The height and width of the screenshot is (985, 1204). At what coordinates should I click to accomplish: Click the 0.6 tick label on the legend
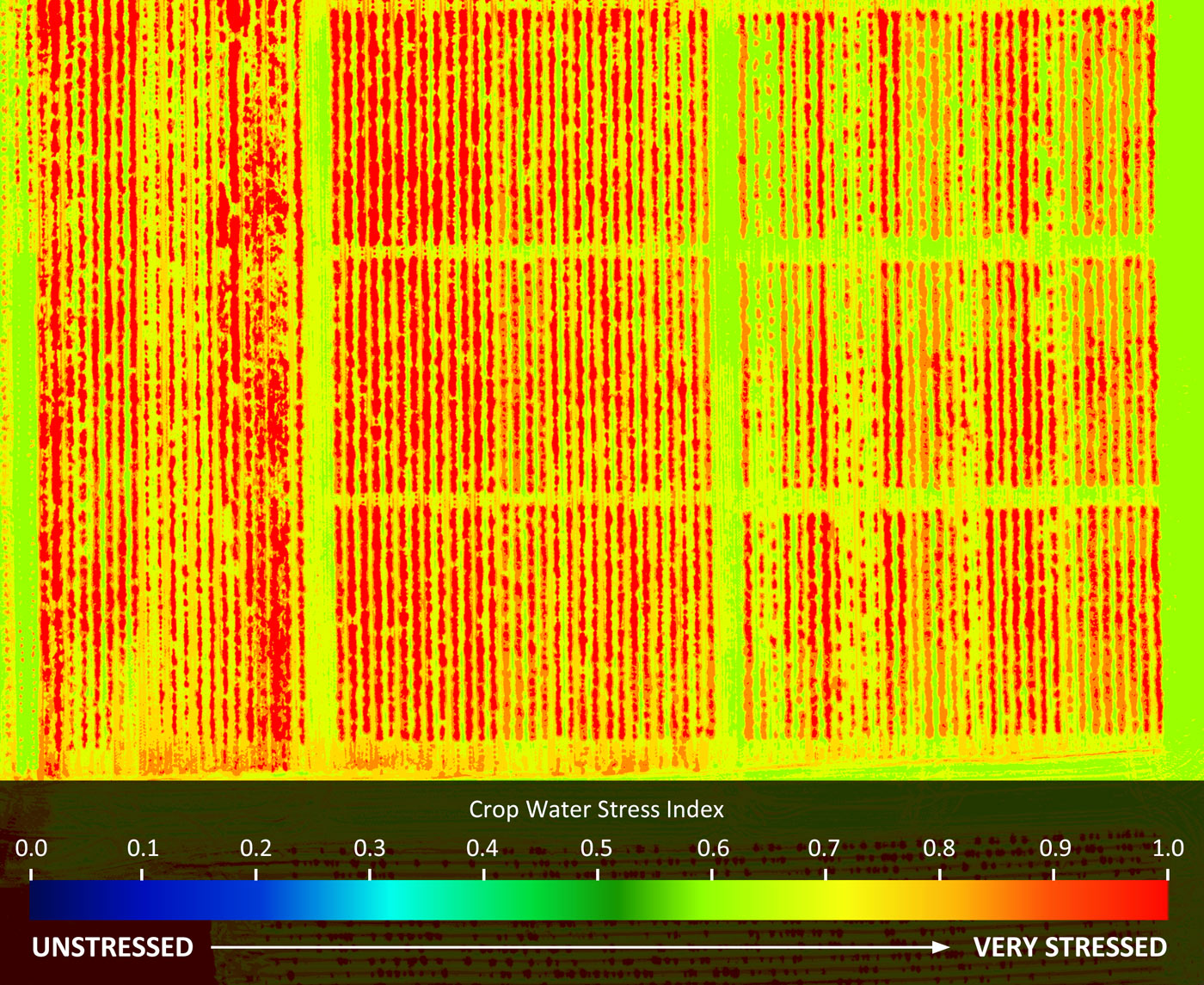pyautogui.click(x=713, y=848)
